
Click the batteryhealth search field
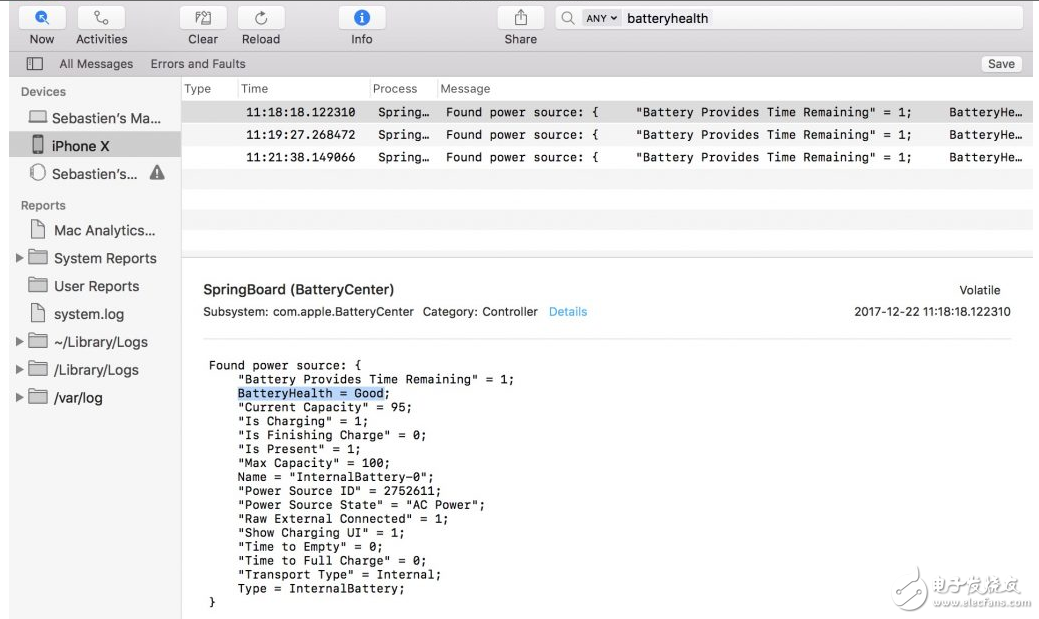[820, 18]
